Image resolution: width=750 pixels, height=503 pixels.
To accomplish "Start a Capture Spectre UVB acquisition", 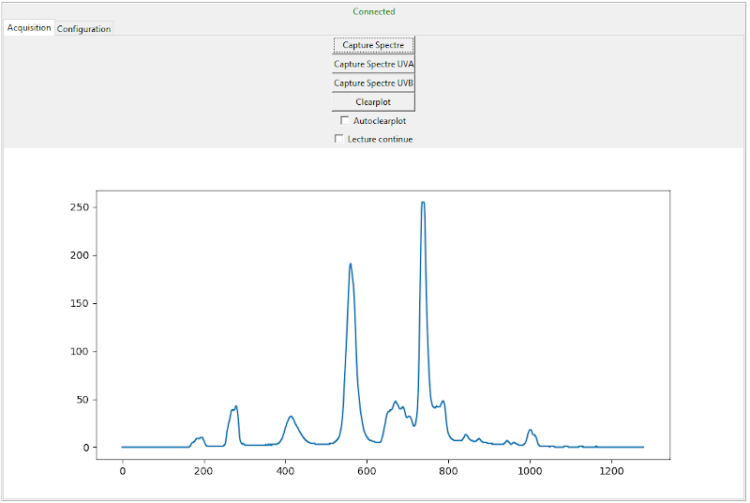I will tap(373, 83).
